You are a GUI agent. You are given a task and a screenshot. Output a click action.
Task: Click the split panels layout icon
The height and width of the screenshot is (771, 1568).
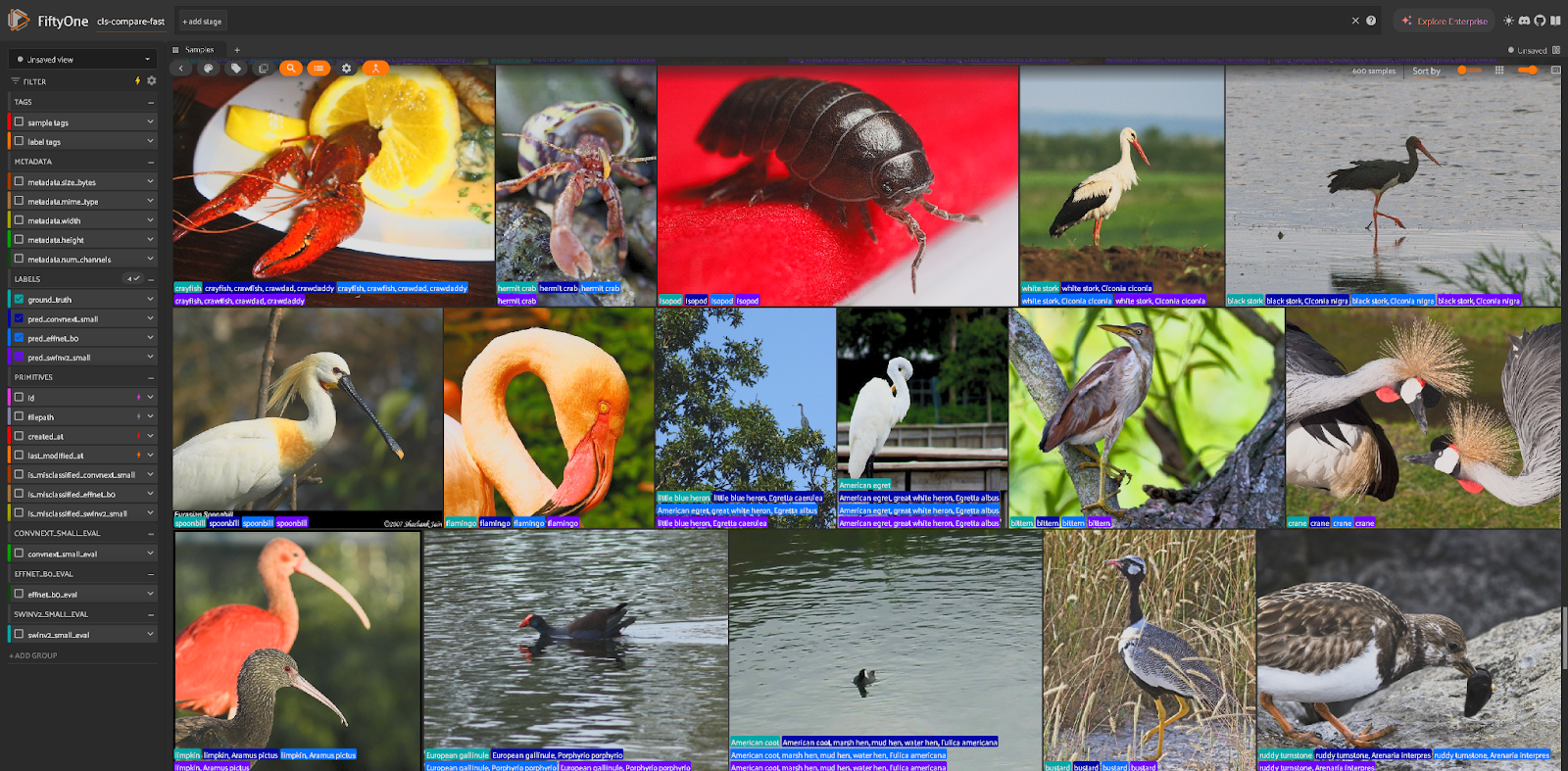point(1556,50)
